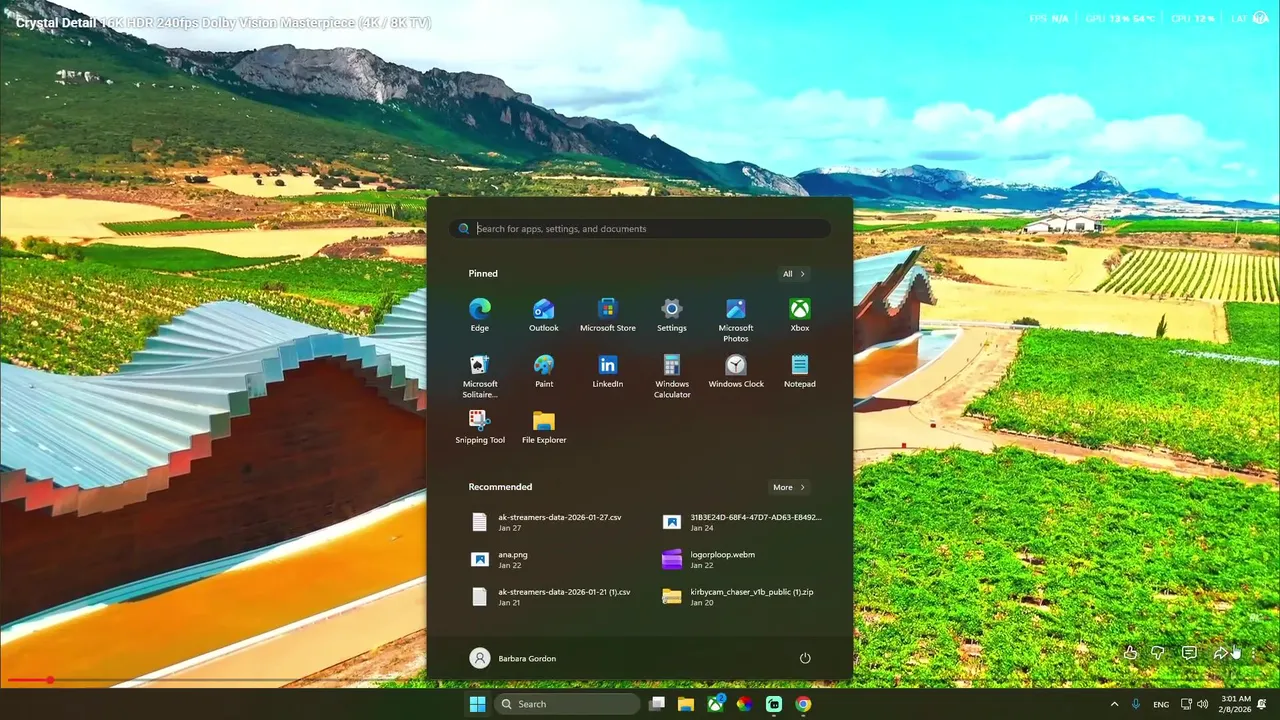
Task: Click the power button in Start menu
Action: coord(805,658)
